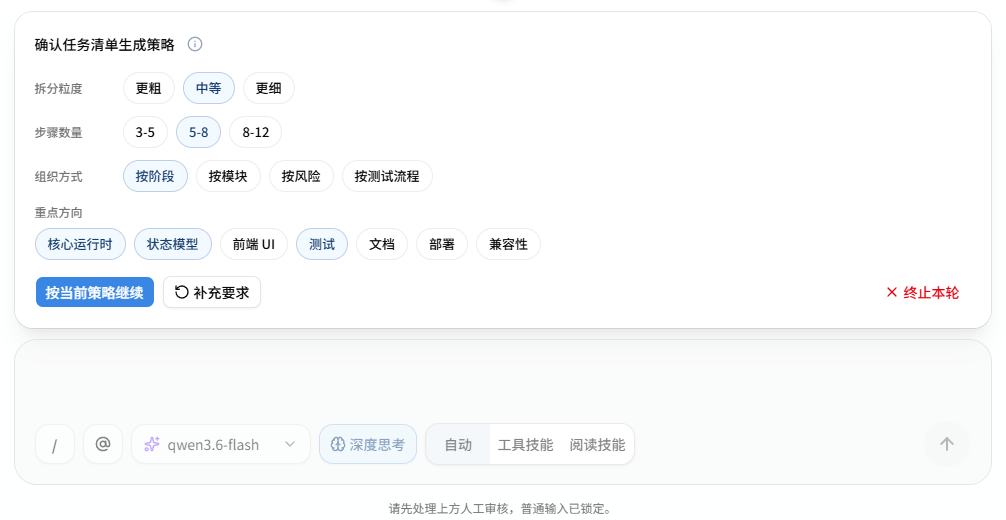This screenshot has height=520, width=1006.
Task: Switch to 阅读技能 tab
Action: pos(597,444)
